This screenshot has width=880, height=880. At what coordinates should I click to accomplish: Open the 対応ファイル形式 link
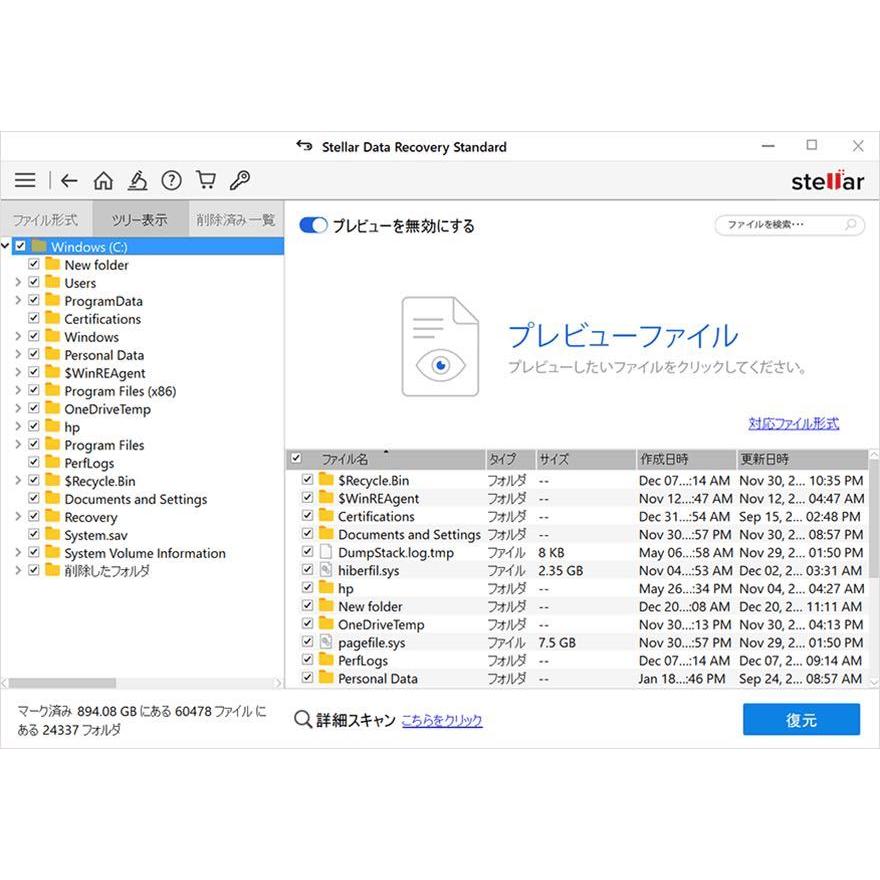point(793,424)
